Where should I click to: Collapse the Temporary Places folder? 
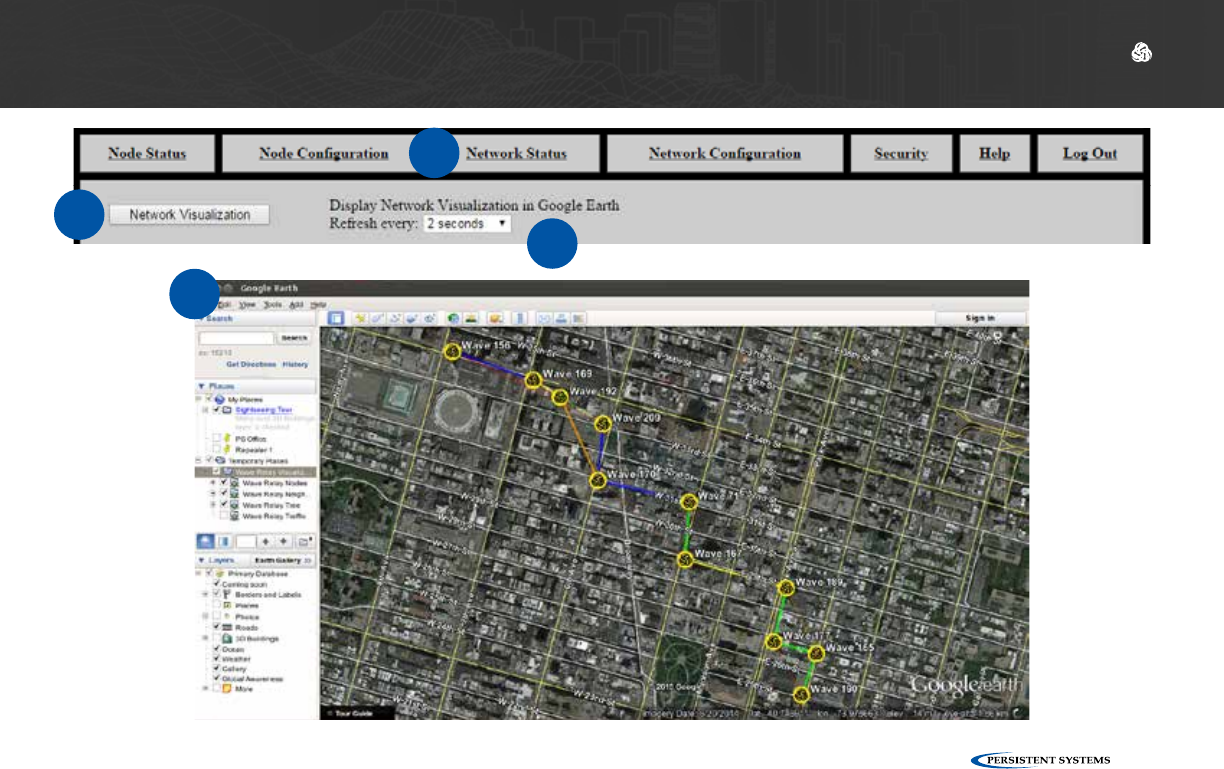click(x=198, y=460)
